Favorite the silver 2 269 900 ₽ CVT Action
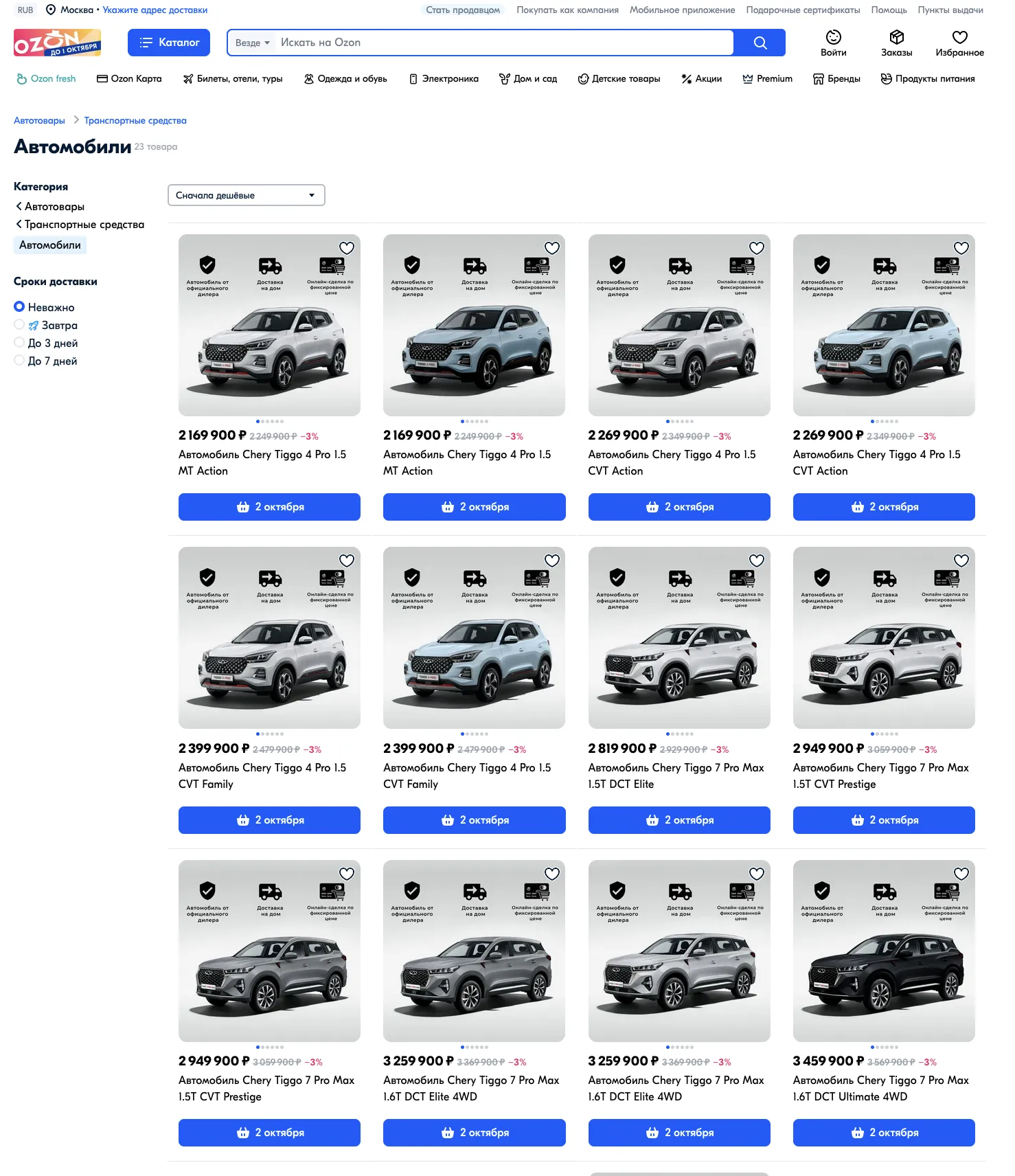The width and height of the screenshot is (1015, 1176). coord(757,248)
